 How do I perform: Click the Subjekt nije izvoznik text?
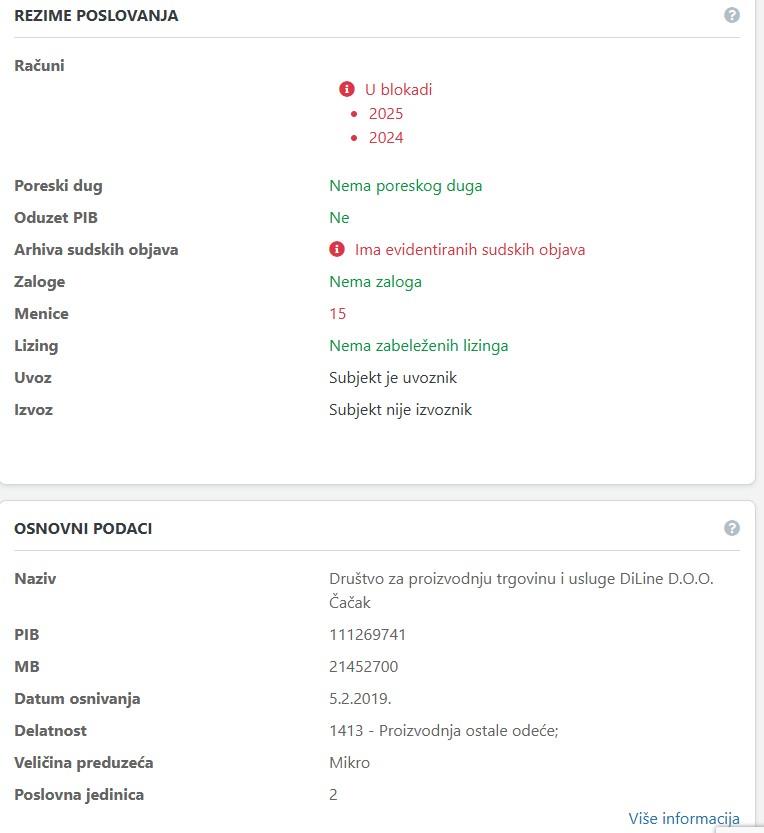pyautogui.click(x=400, y=409)
